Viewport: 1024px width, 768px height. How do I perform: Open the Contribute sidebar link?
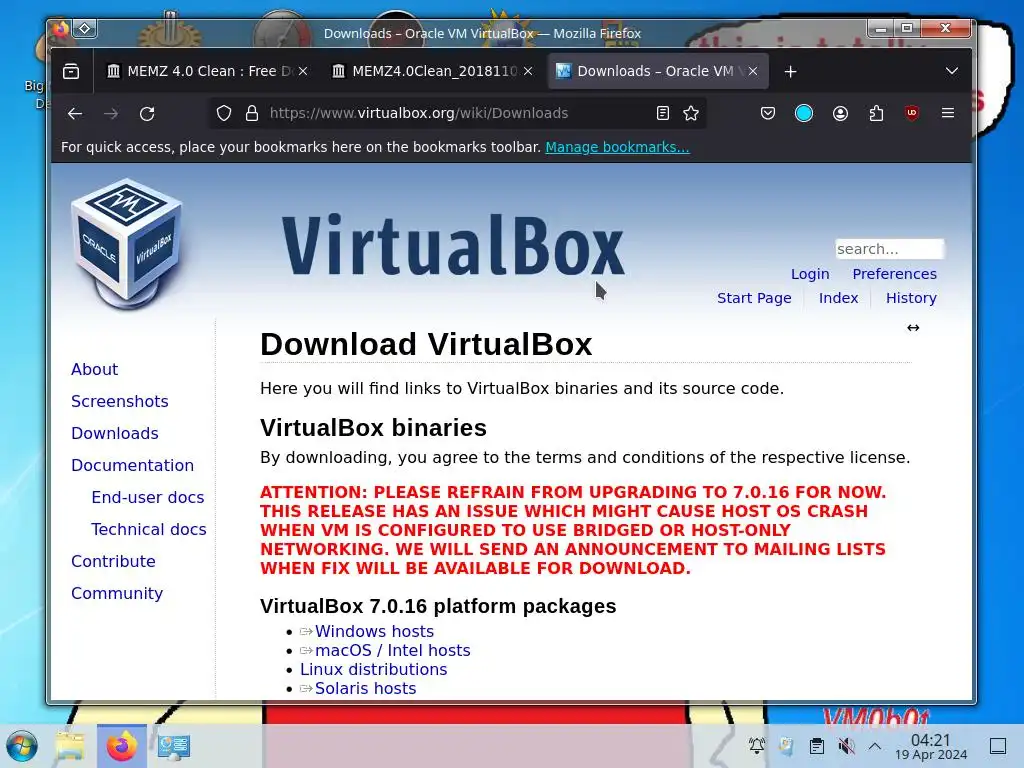pyautogui.click(x=113, y=562)
